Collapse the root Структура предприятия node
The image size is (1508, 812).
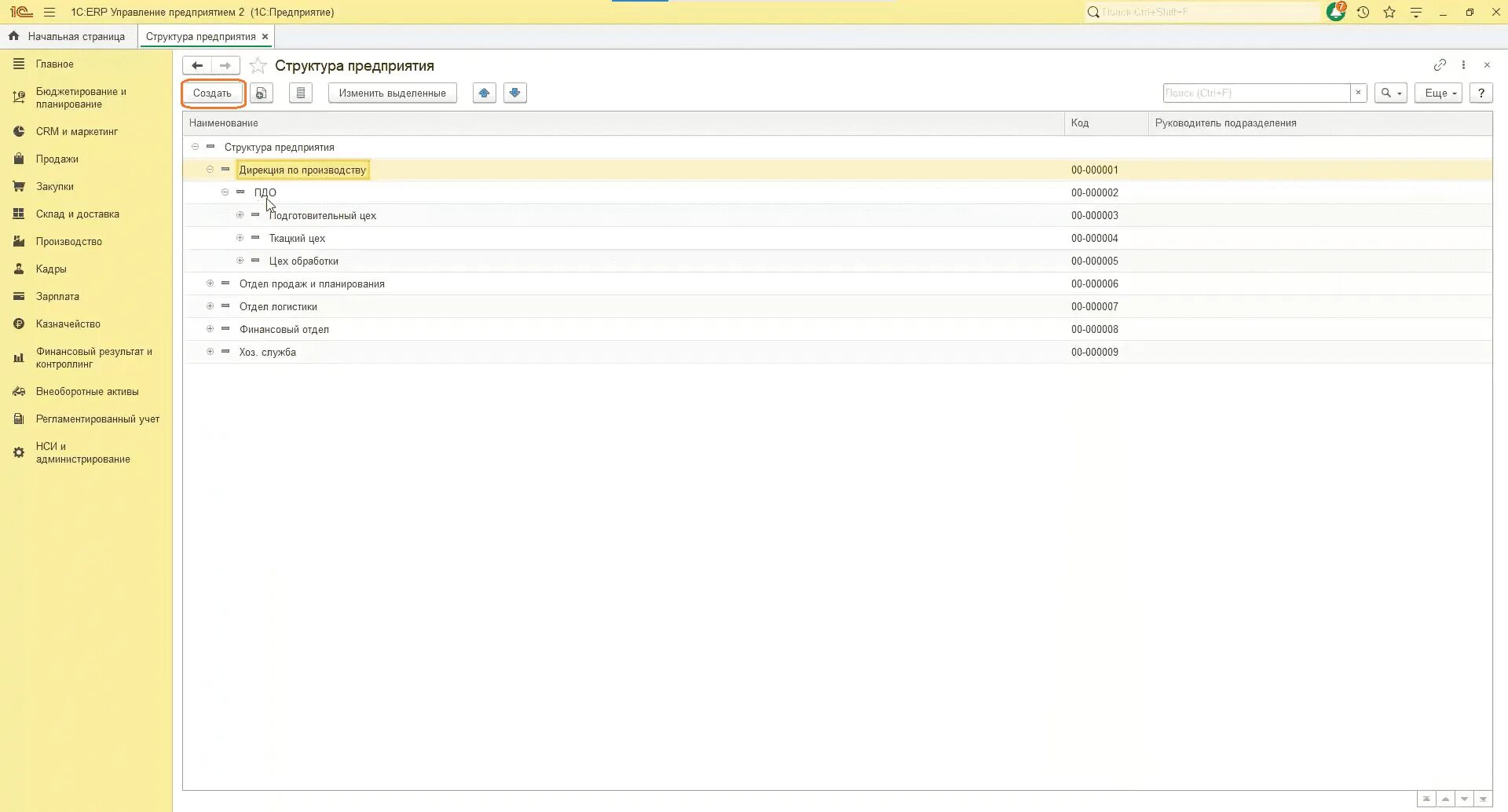(x=195, y=147)
